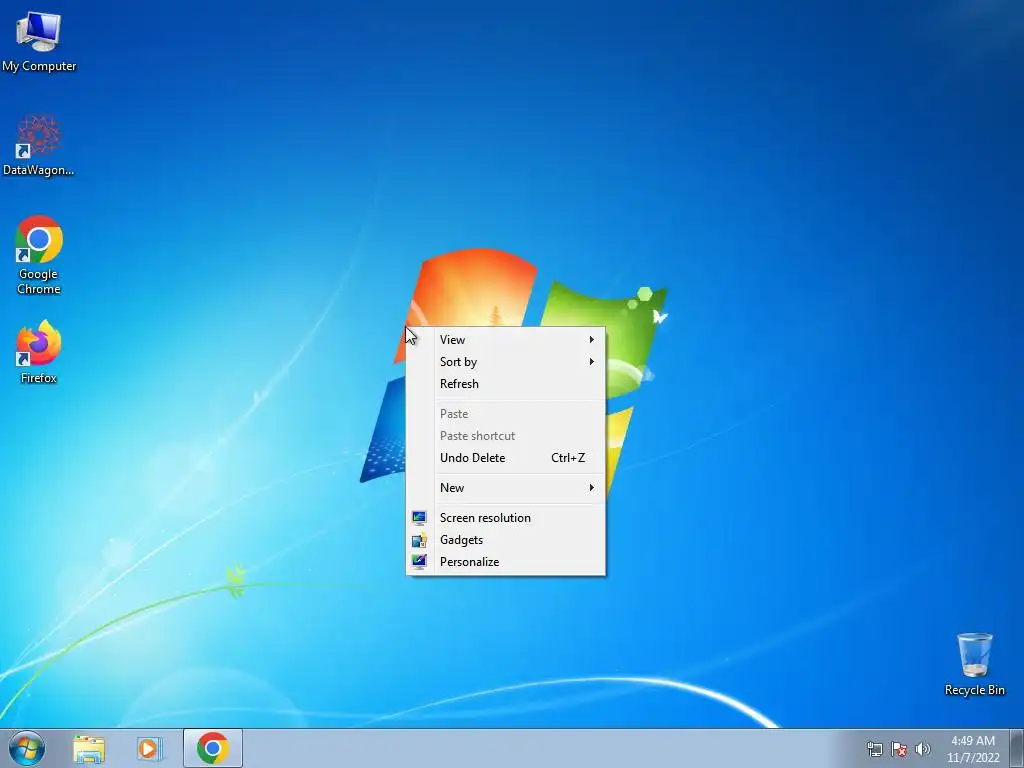Select the DataWagon desktop shortcut
The width and height of the screenshot is (1024, 768).
[39, 145]
